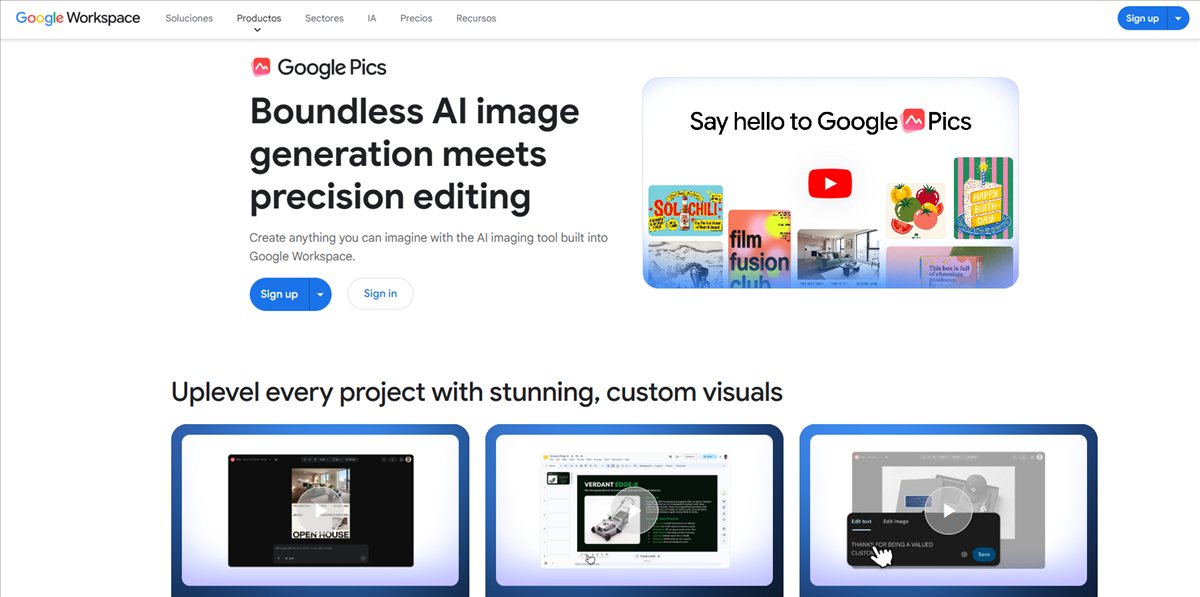Select the living room interior thumbnail
Image resolution: width=1200 pixels, height=597 pixels.
tap(837, 256)
